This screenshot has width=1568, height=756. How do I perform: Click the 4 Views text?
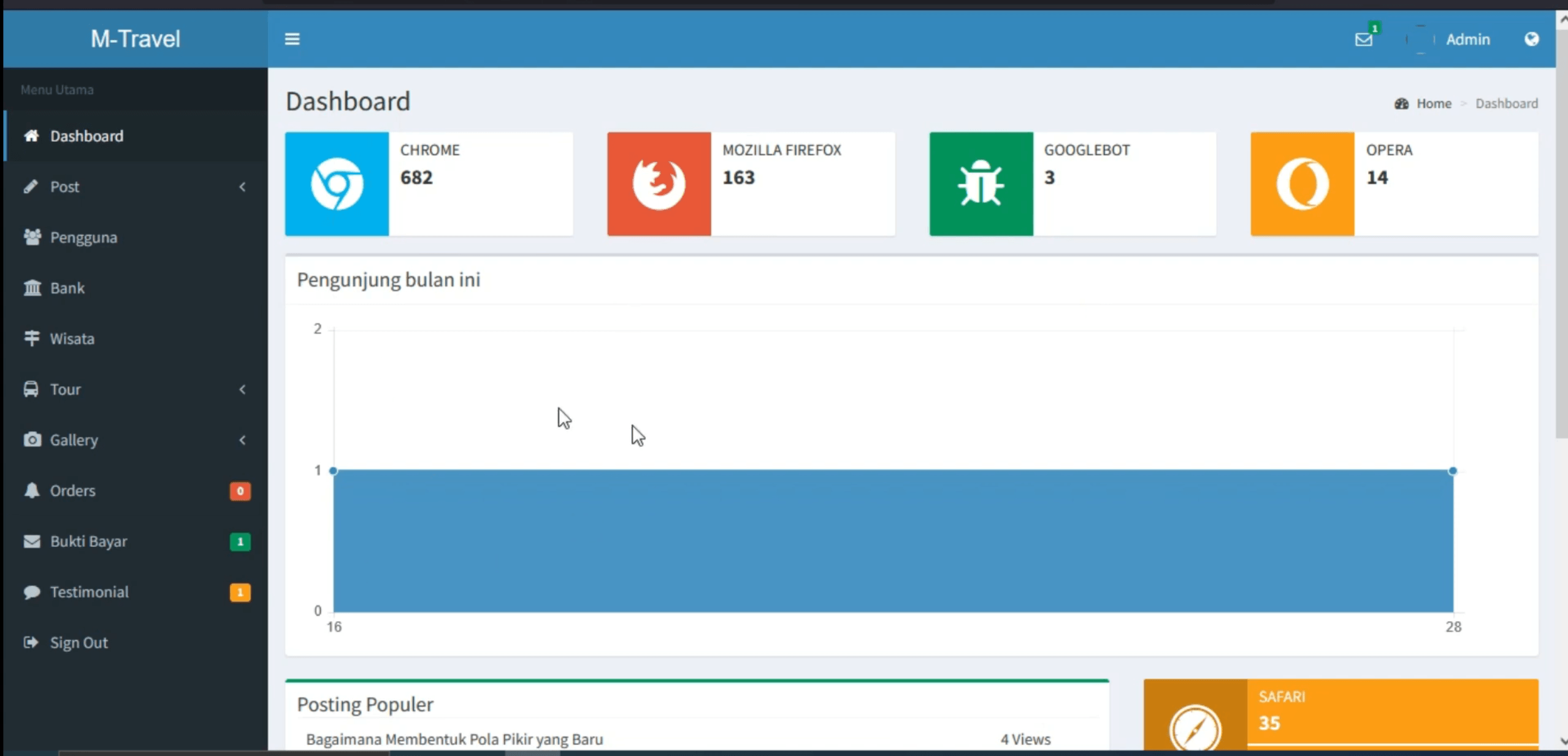[x=1025, y=739]
